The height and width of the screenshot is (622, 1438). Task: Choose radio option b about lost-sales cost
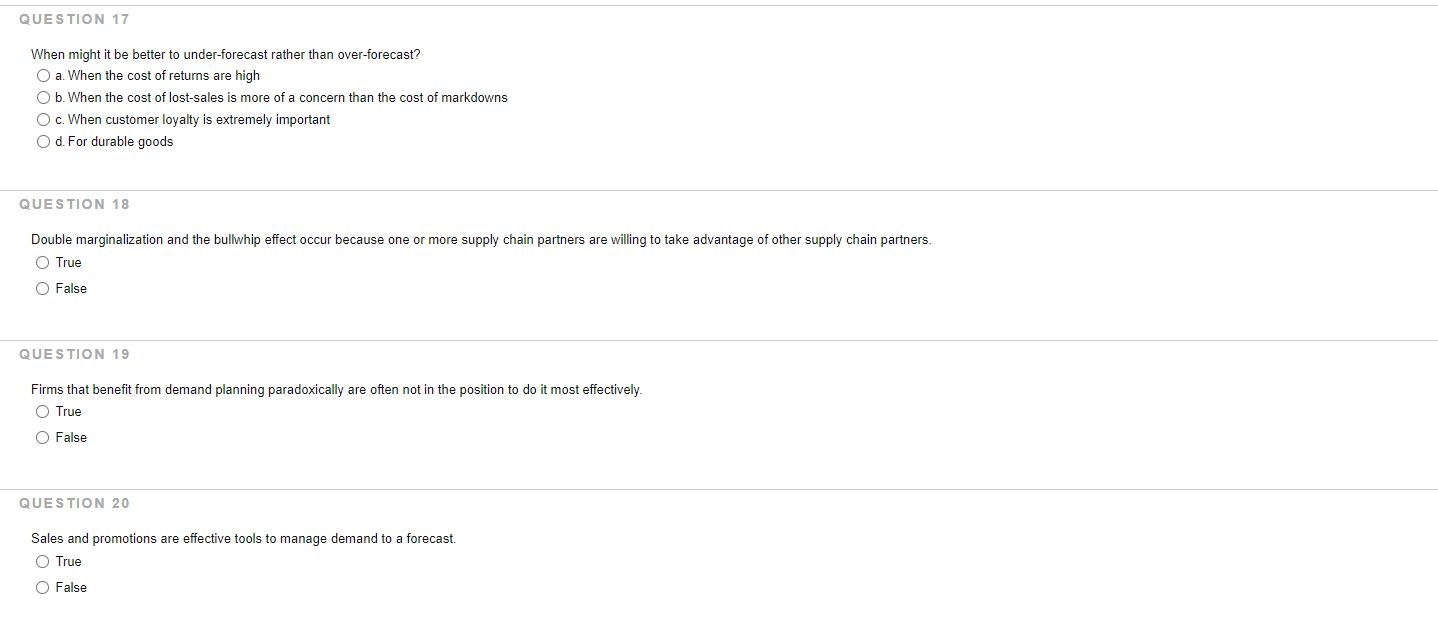(43, 98)
